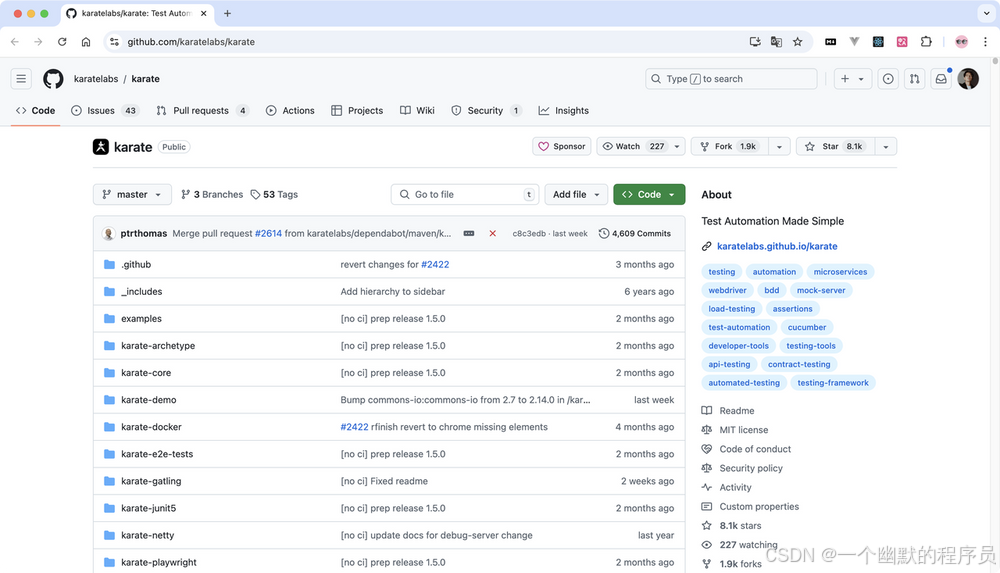Open the browser extensions puzzle icon
The image size is (1000, 573).
[926, 41]
